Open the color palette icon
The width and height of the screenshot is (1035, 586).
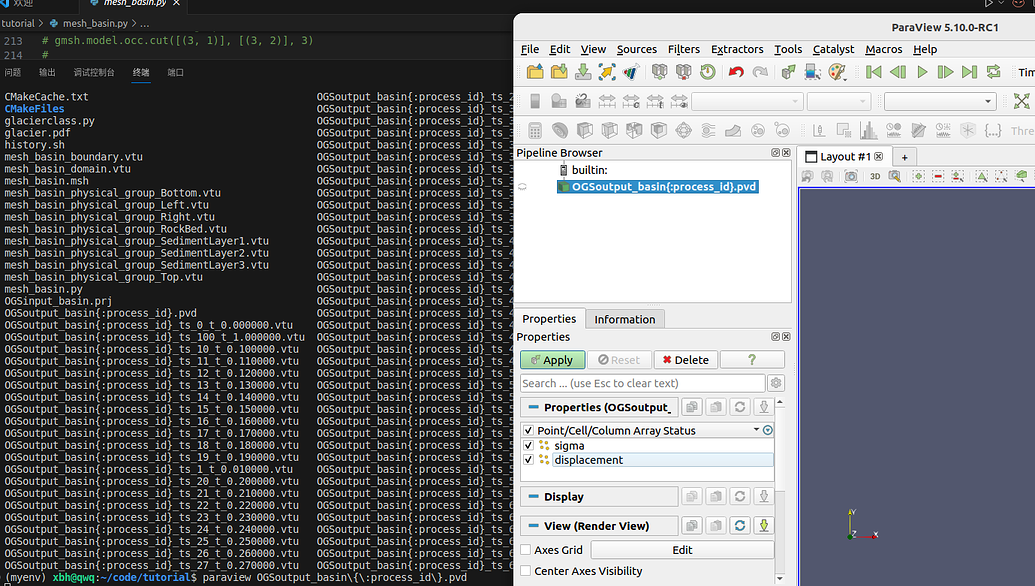(x=837, y=72)
